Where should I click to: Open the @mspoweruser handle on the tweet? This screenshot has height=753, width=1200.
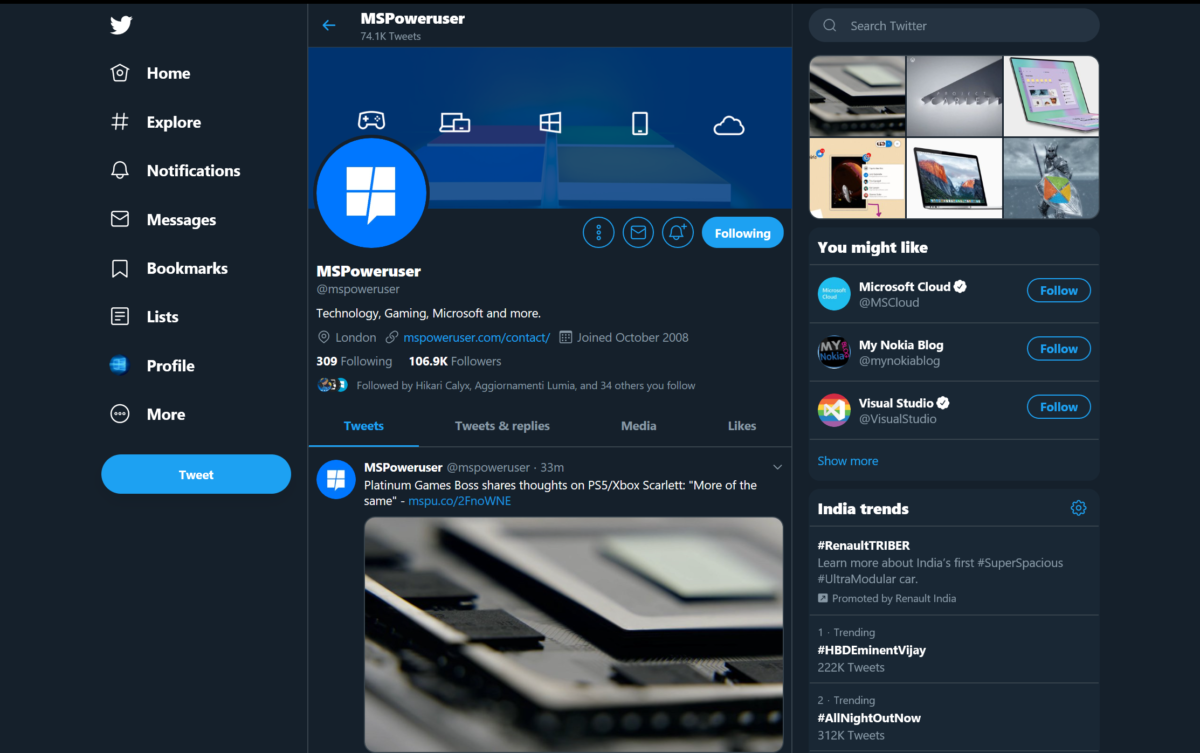tap(488, 467)
